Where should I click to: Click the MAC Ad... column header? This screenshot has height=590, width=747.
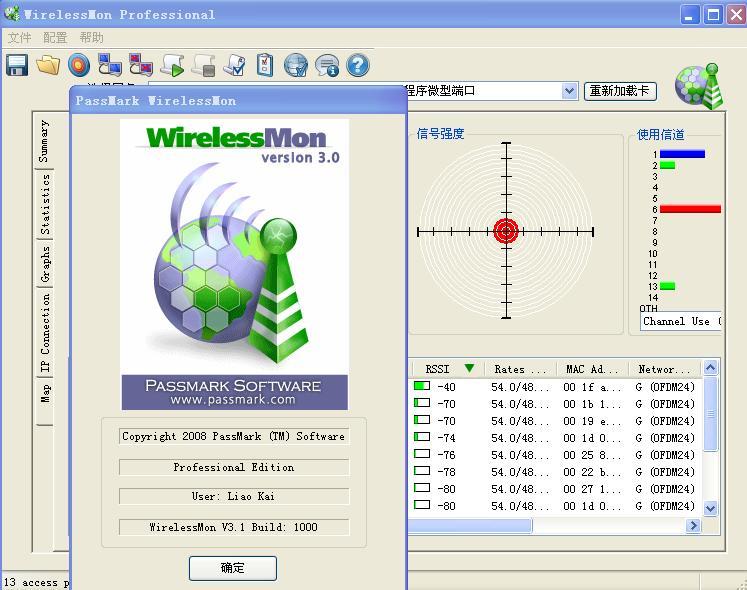tap(592, 369)
